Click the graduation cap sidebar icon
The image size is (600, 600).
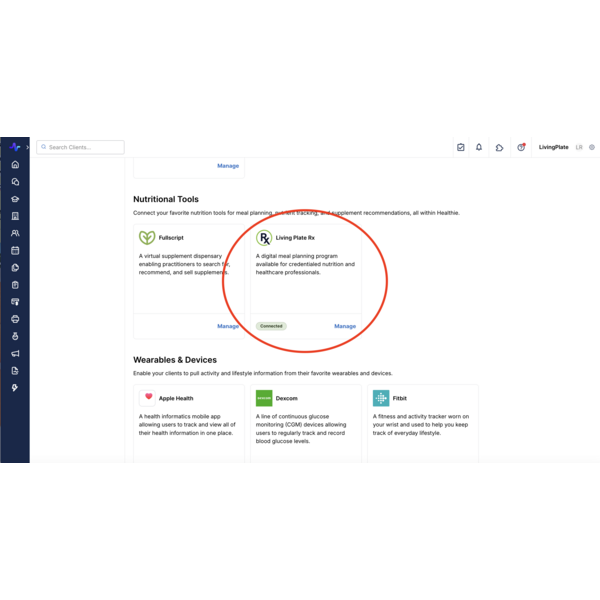pos(15,199)
